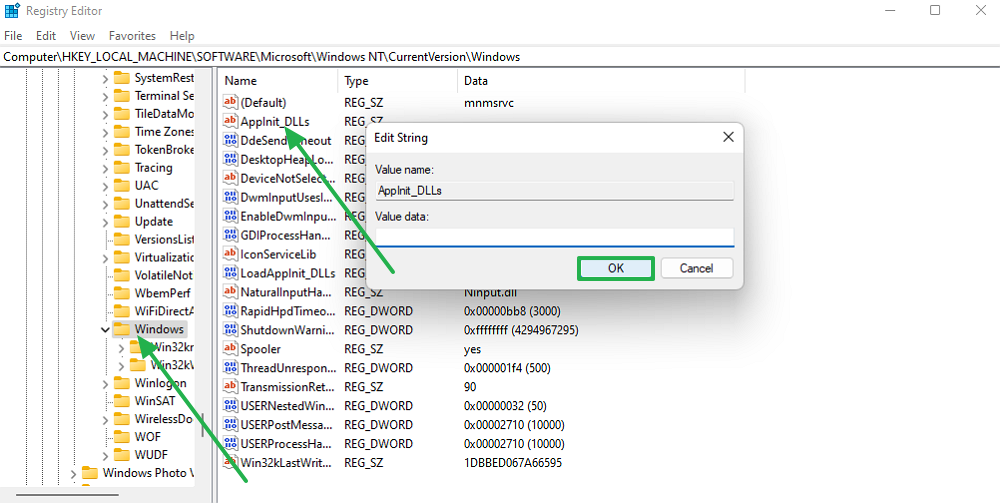
Task: Click the USERProcessHa... DWORD icon
Action: pos(230,443)
